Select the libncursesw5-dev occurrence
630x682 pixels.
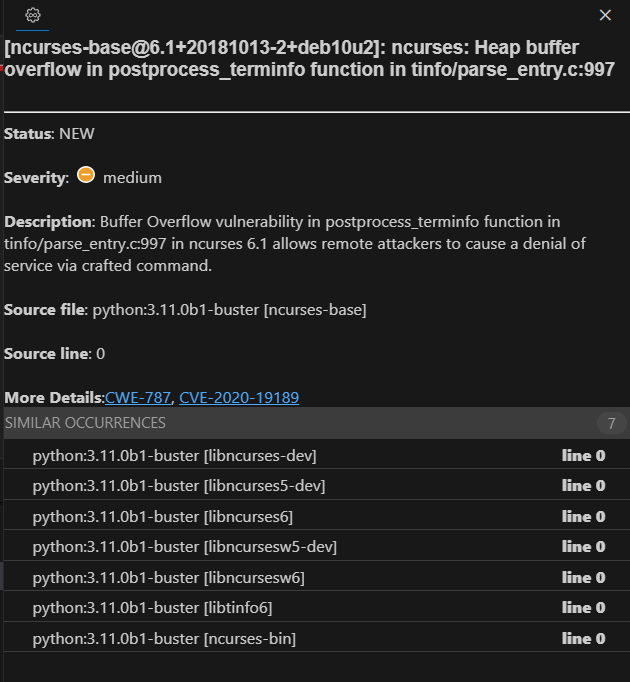[184, 547]
